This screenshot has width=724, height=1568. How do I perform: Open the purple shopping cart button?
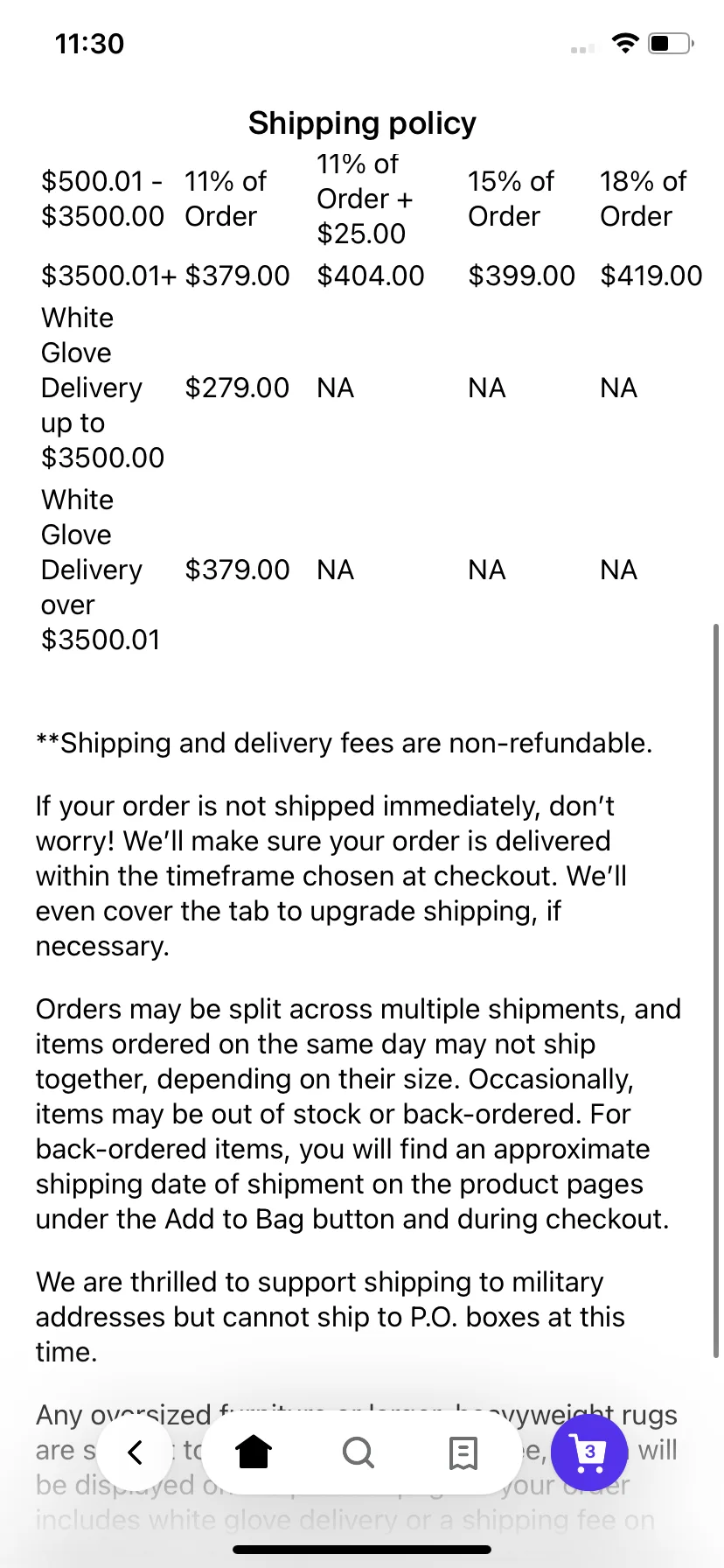pos(589,1452)
